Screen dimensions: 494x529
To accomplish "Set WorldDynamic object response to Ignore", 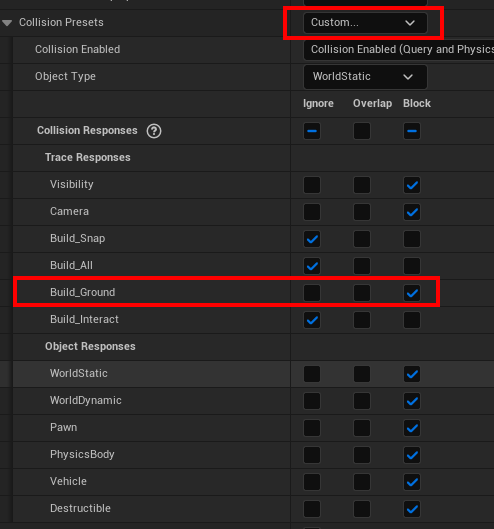I will [312, 401].
